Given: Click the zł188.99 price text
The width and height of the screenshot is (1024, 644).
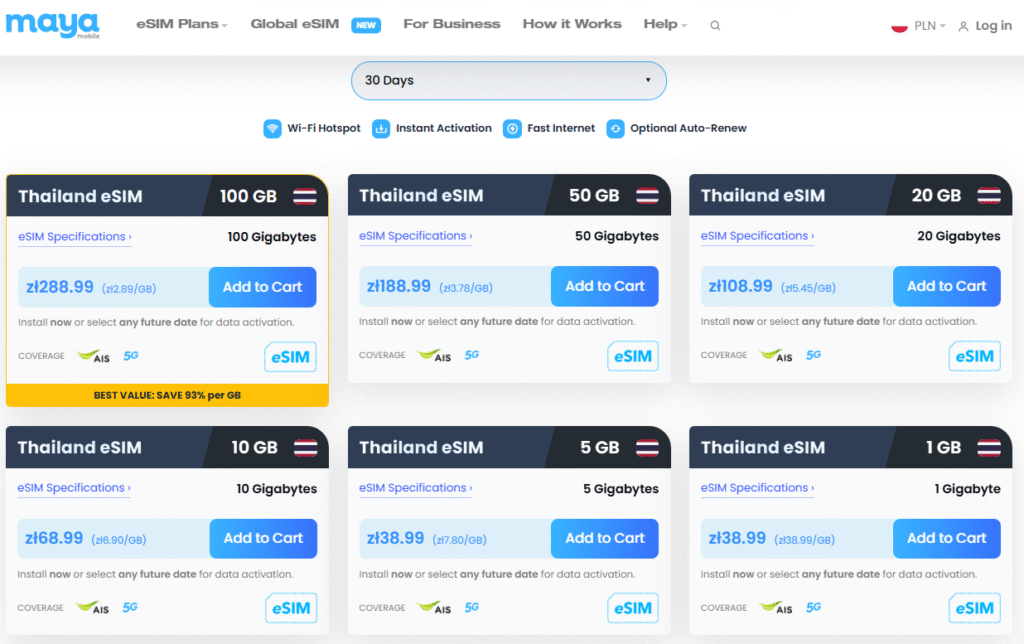Looking at the screenshot, I should [399, 287].
